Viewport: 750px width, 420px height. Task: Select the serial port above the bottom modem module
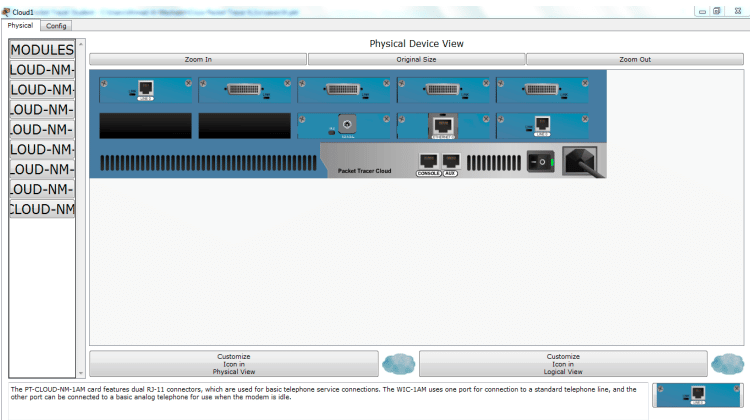(x=541, y=89)
